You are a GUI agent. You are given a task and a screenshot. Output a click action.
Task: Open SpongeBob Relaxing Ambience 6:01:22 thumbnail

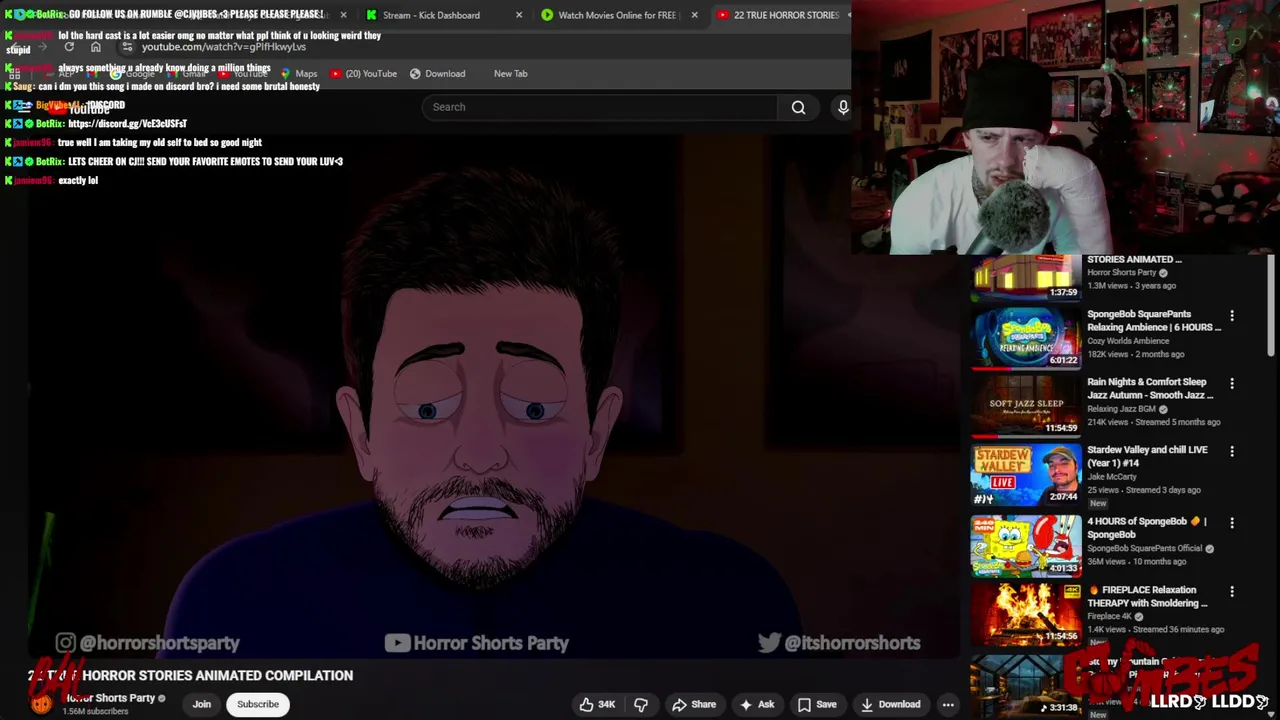1026,338
